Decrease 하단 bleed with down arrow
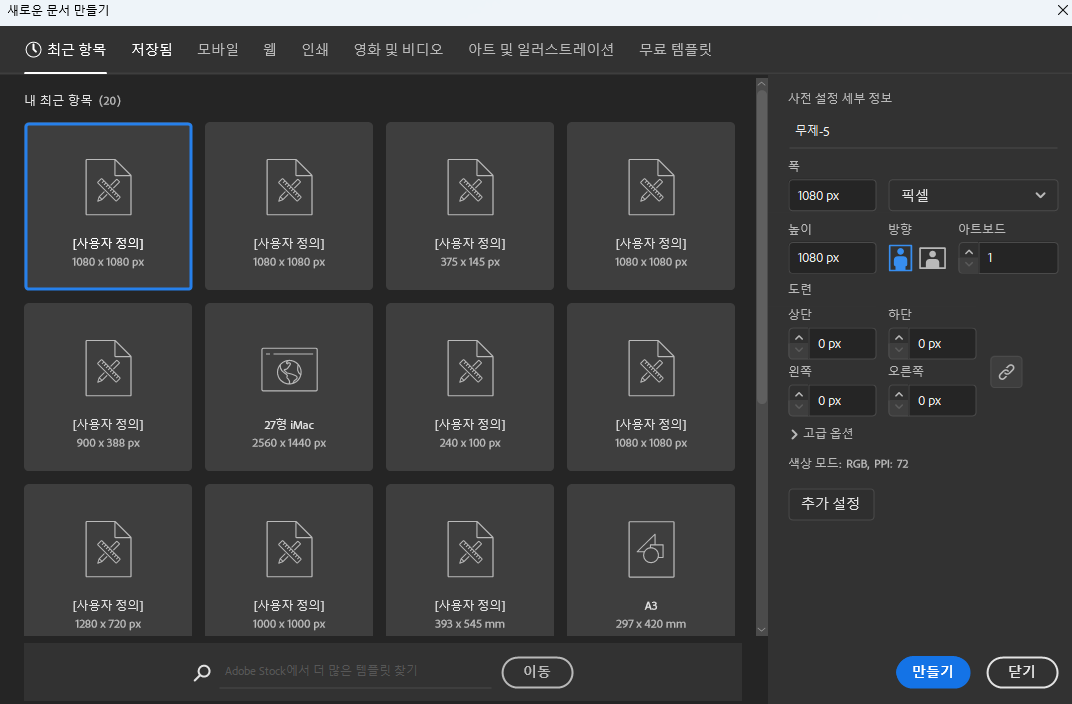The height and width of the screenshot is (704, 1072). click(898, 351)
